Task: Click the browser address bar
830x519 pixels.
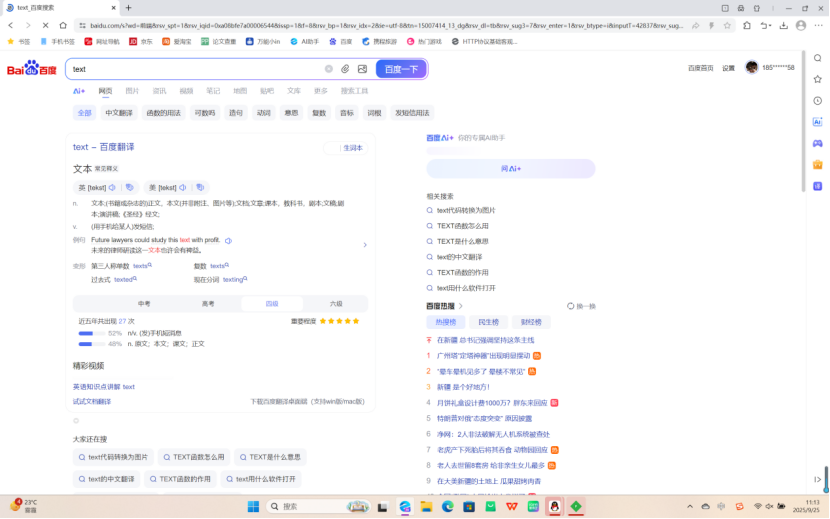Action: (386, 25)
